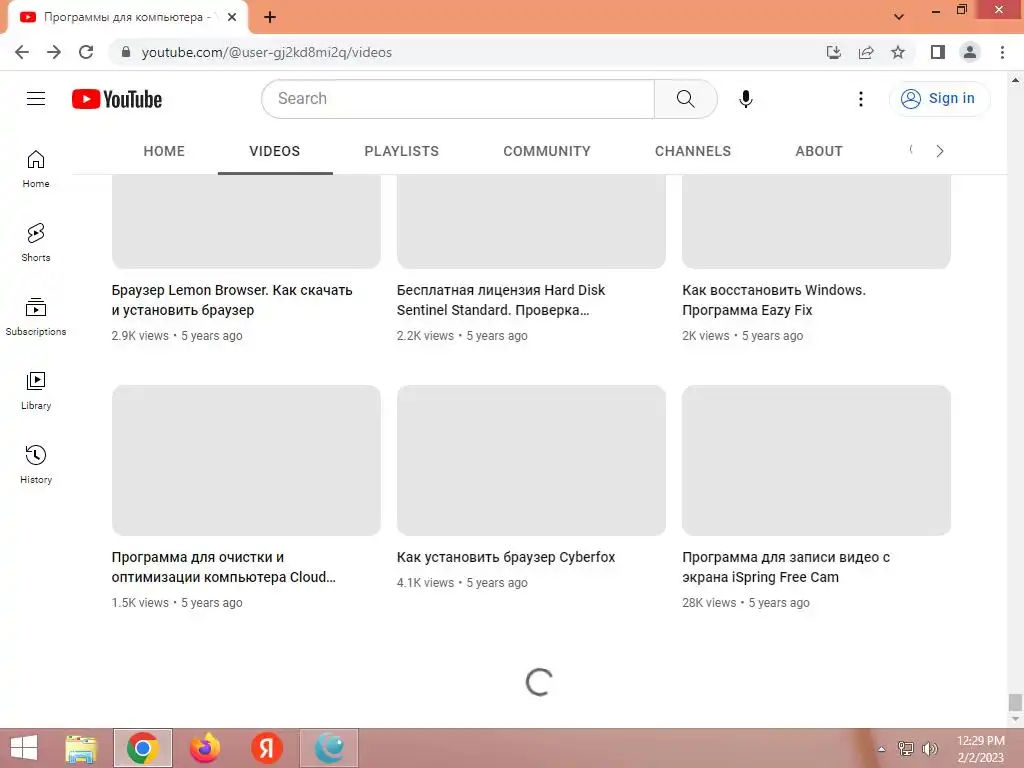
Task: Click the scrollbar up arrow
Action: (x=1015, y=81)
